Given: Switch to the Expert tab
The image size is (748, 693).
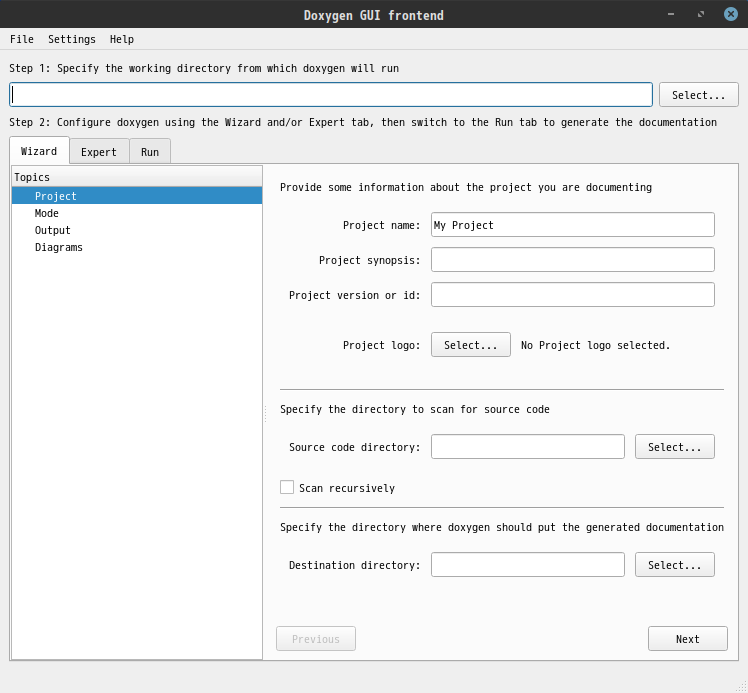Looking at the screenshot, I should pos(99,152).
